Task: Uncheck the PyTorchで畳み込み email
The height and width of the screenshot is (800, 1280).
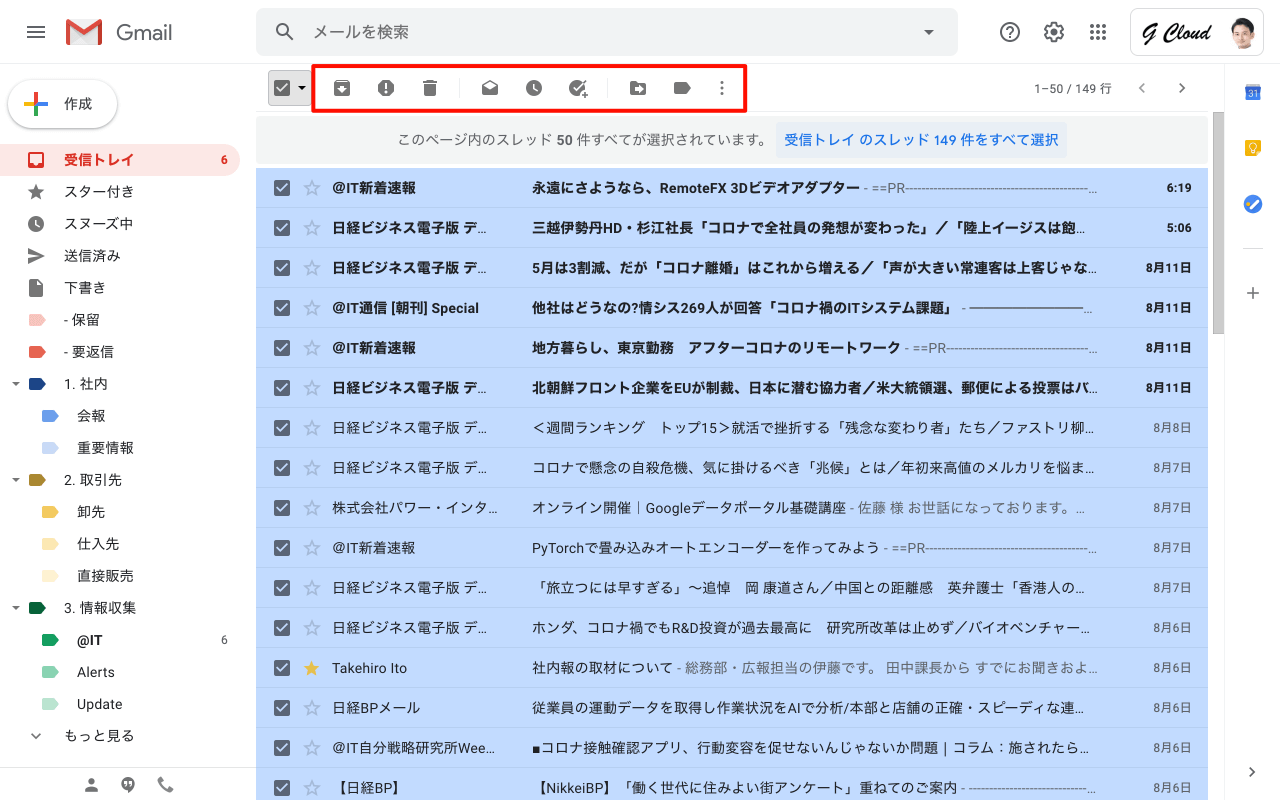Action: [x=282, y=548]
